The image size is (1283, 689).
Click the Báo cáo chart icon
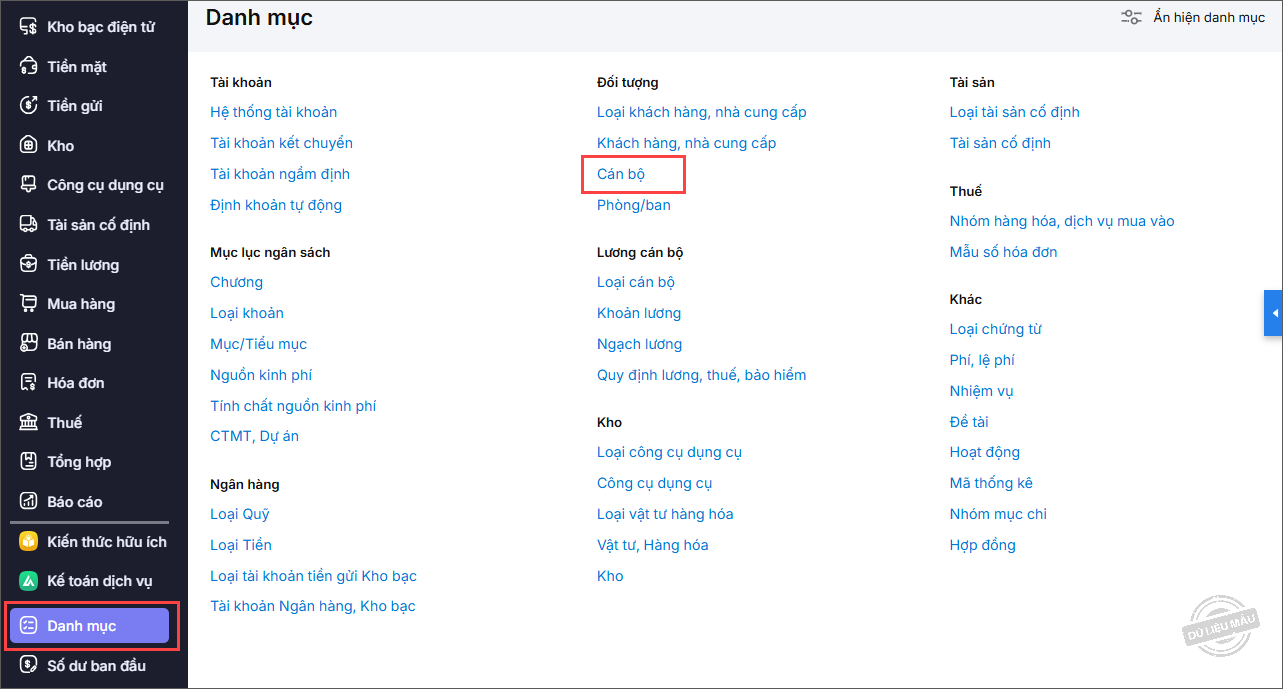tap(29, 502)
